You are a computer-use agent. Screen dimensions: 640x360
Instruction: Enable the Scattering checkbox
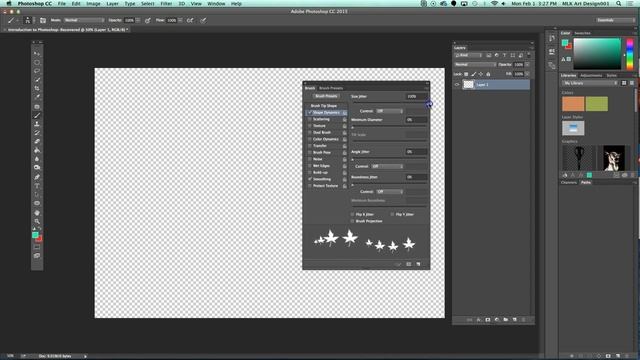click(x=309, y=119)
